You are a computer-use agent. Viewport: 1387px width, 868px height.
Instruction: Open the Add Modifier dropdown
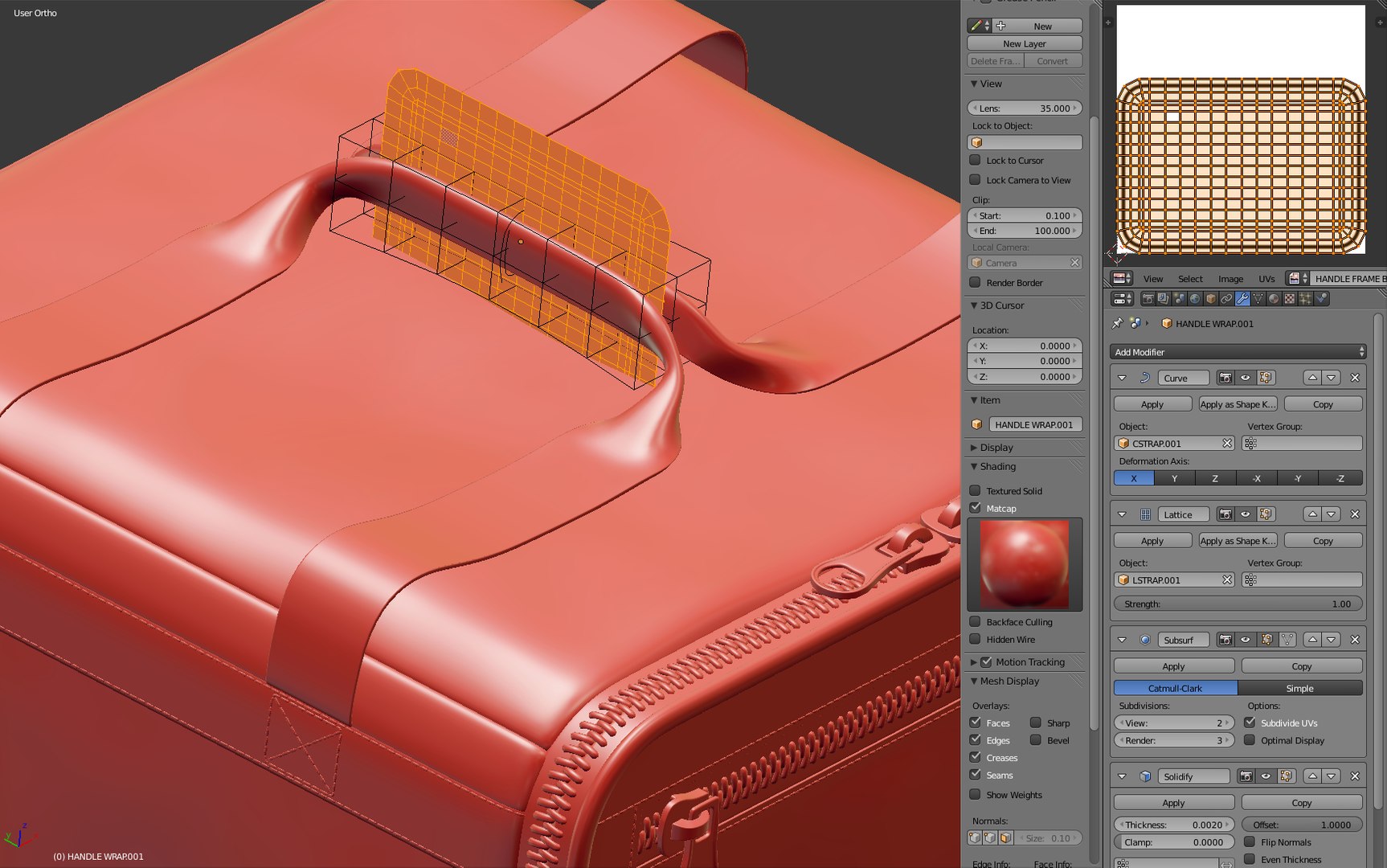(1238, 352)
